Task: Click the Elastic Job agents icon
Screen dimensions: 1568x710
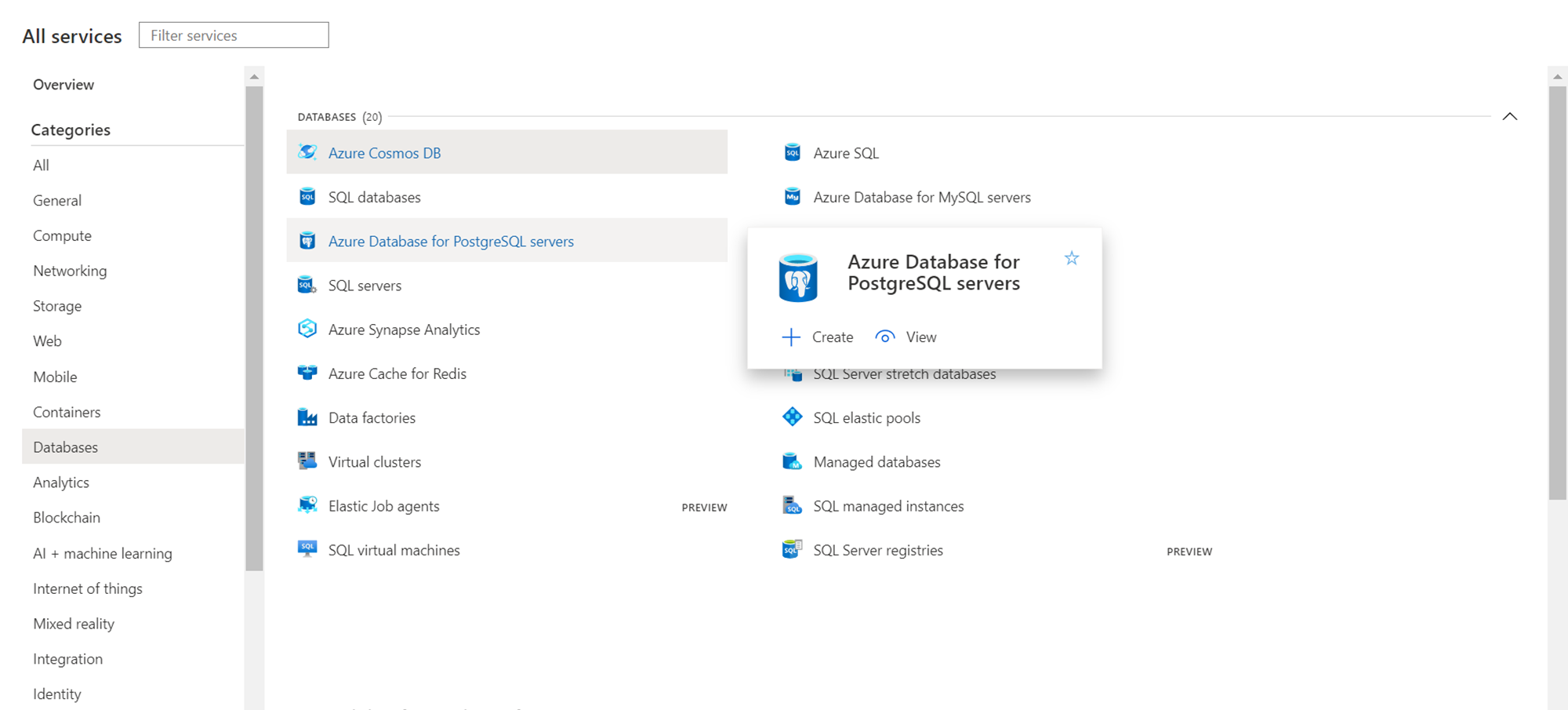Action: [307, 505]
